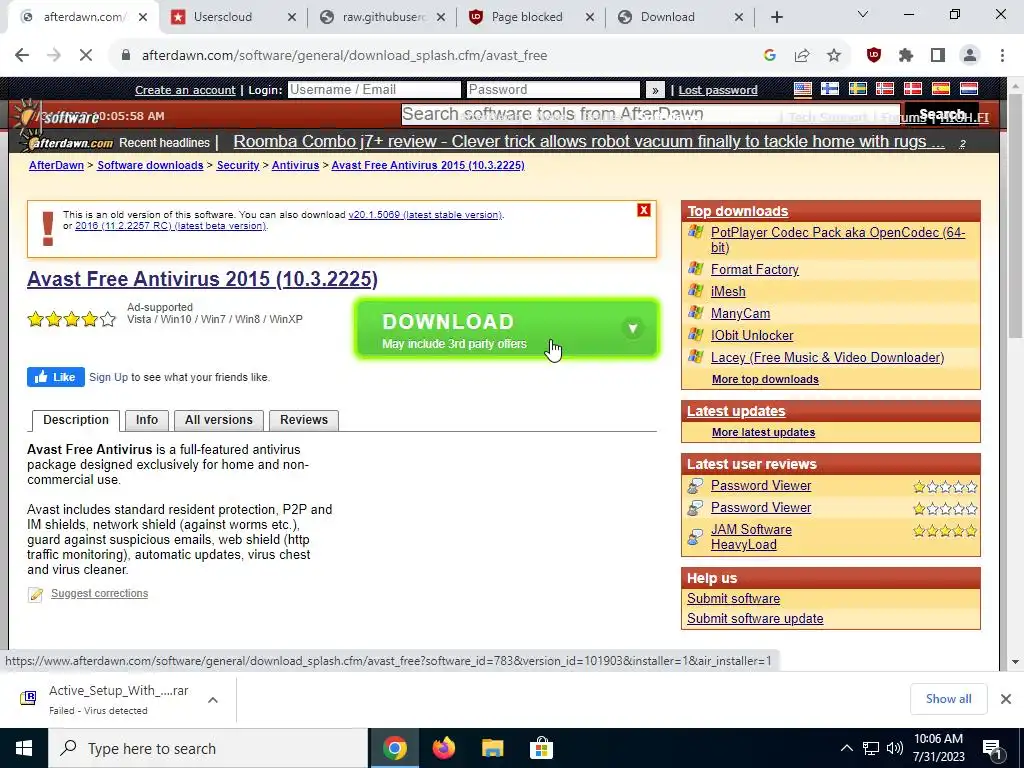Click the Windows taskbar search box
Image resolution: width=1024 pixels, height=768 pixels.
point(208,748)
